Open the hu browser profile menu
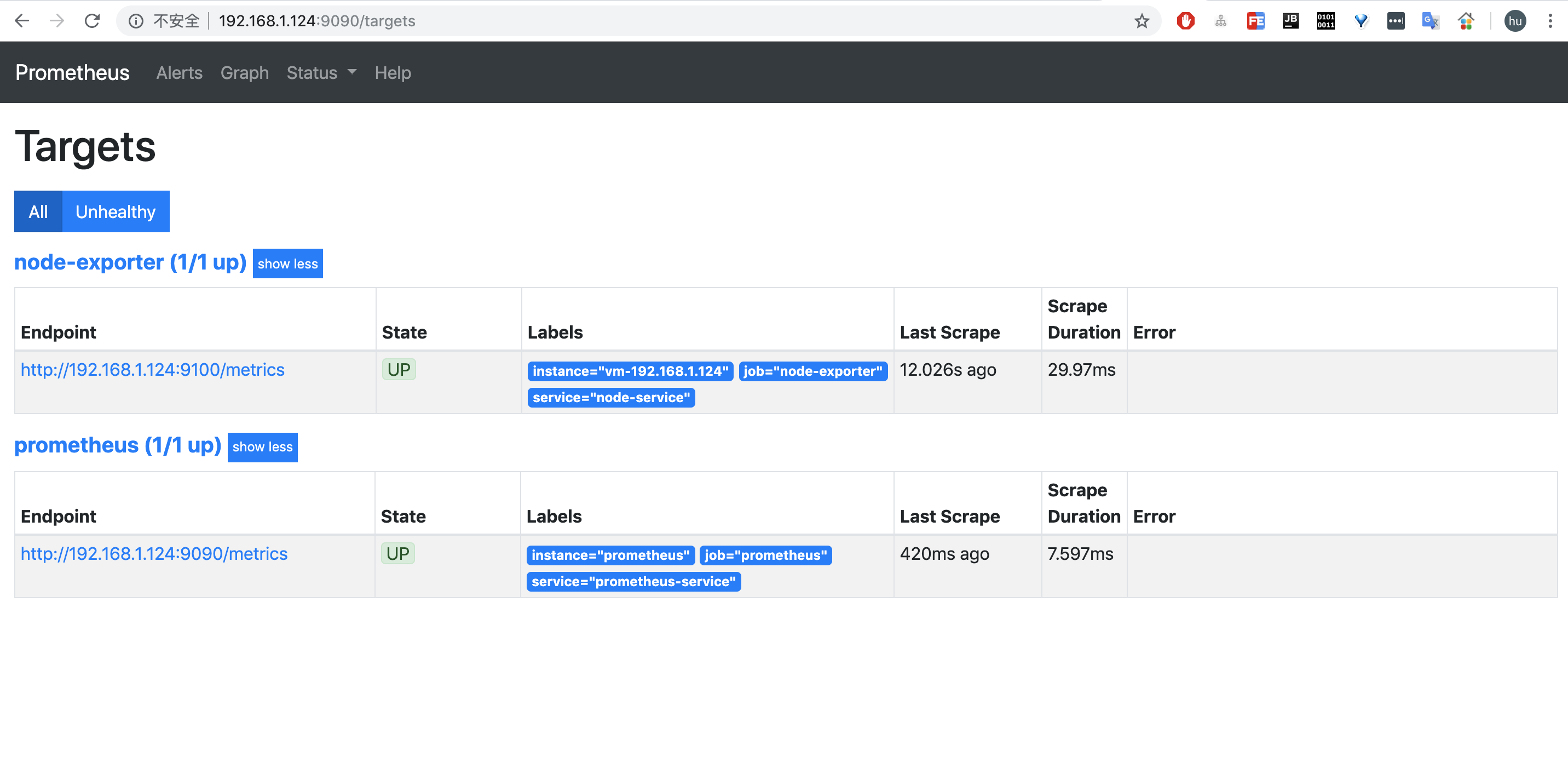The width and height of the screenshot is (1568, 768). pos(1515,20)
